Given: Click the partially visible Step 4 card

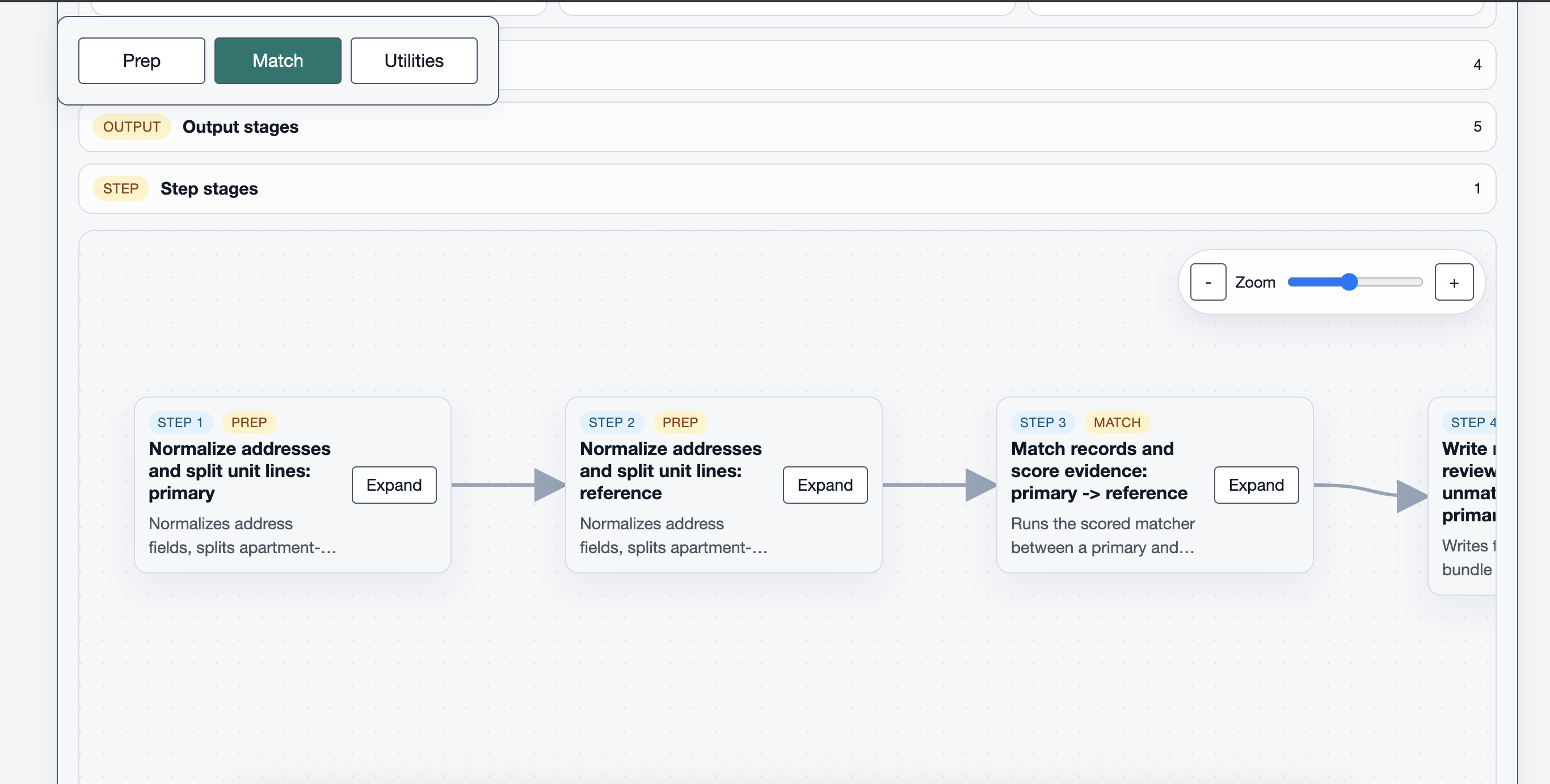Looking at the screenshot, I should 1462,496.
